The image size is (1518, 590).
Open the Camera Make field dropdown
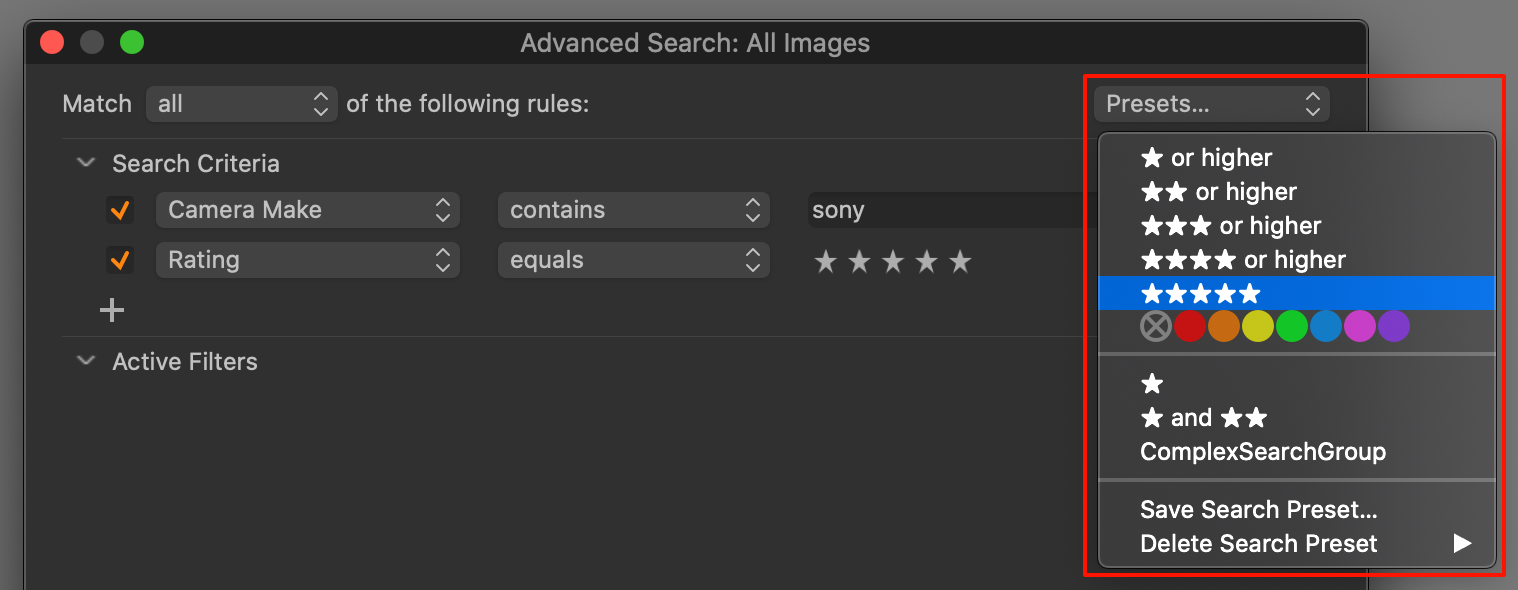click(x=308, y=210)
